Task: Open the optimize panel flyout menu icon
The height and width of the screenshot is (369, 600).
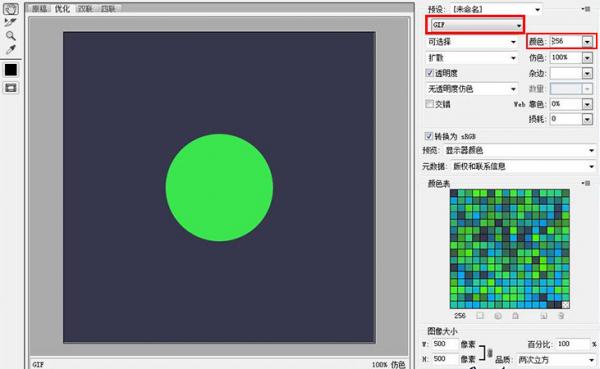Action: pyautogui.click(x=586, y=9)
